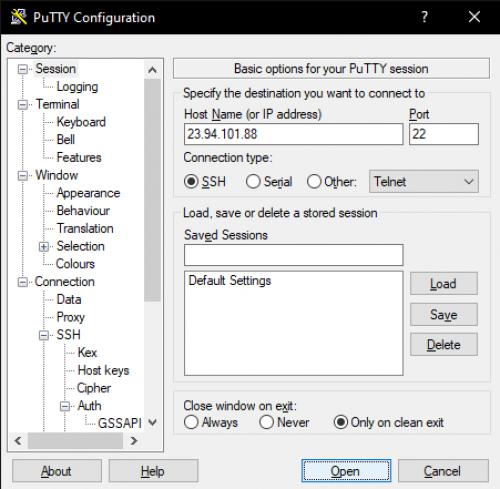This screenshot has height=489, width=500.
Task: Click the Cancel button
Action: click(x=443, y=471)
